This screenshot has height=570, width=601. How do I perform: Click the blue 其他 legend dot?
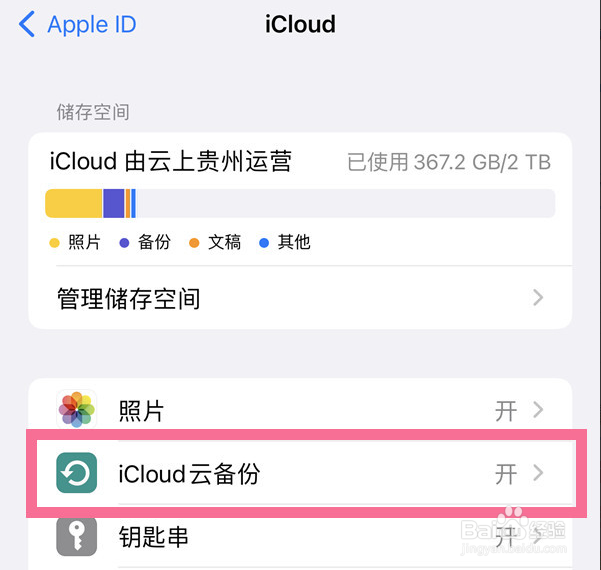[x=264, y=243]
